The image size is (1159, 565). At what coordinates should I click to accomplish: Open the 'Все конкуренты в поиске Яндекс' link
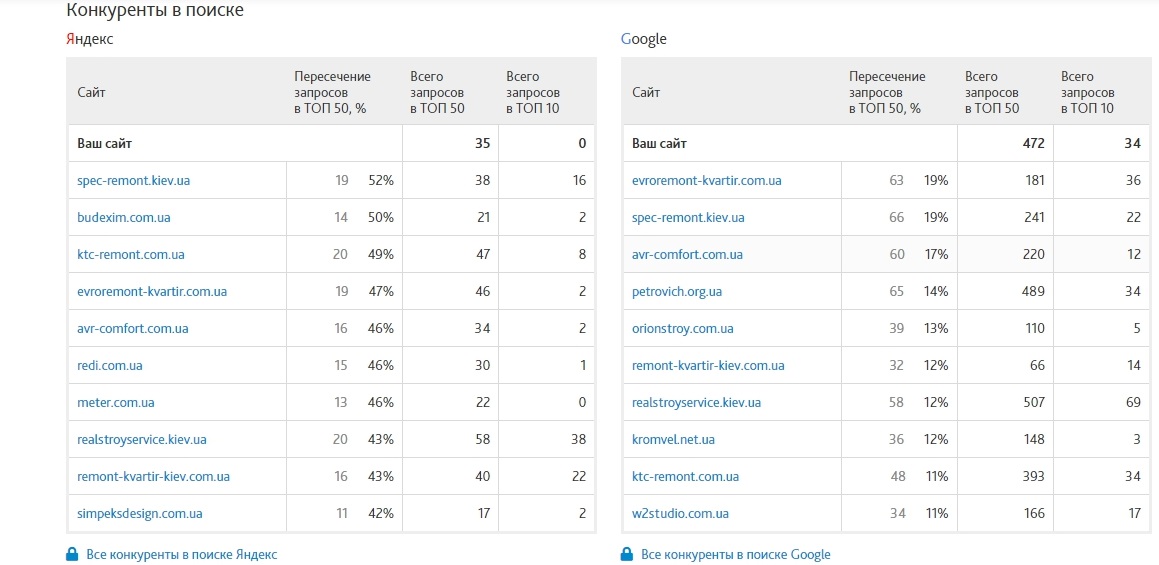coord(181,554)
